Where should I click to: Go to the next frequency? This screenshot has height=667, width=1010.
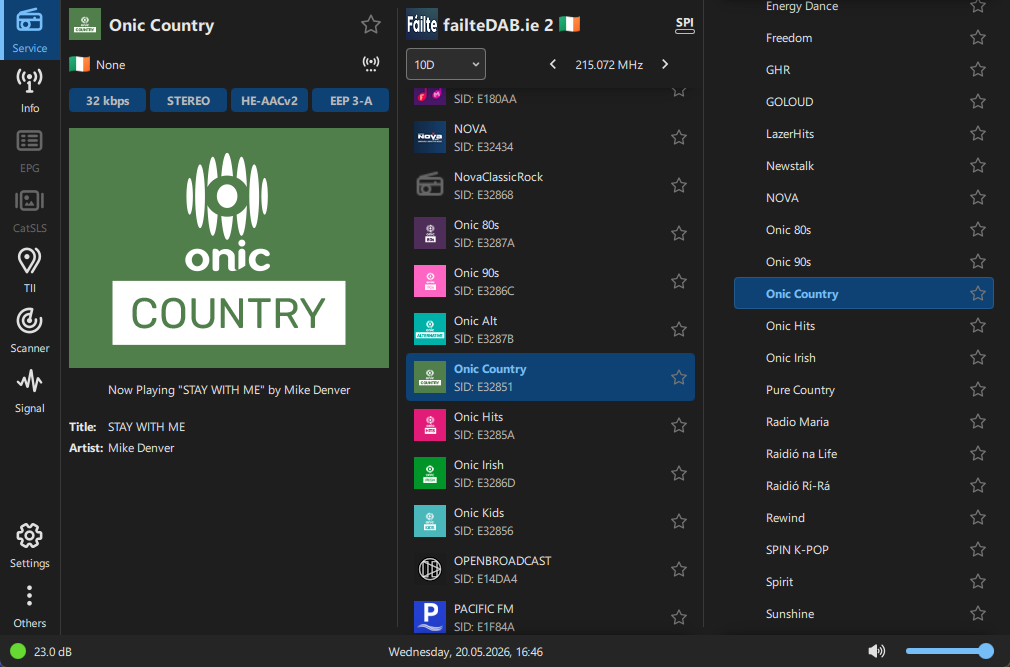[665, 64]
